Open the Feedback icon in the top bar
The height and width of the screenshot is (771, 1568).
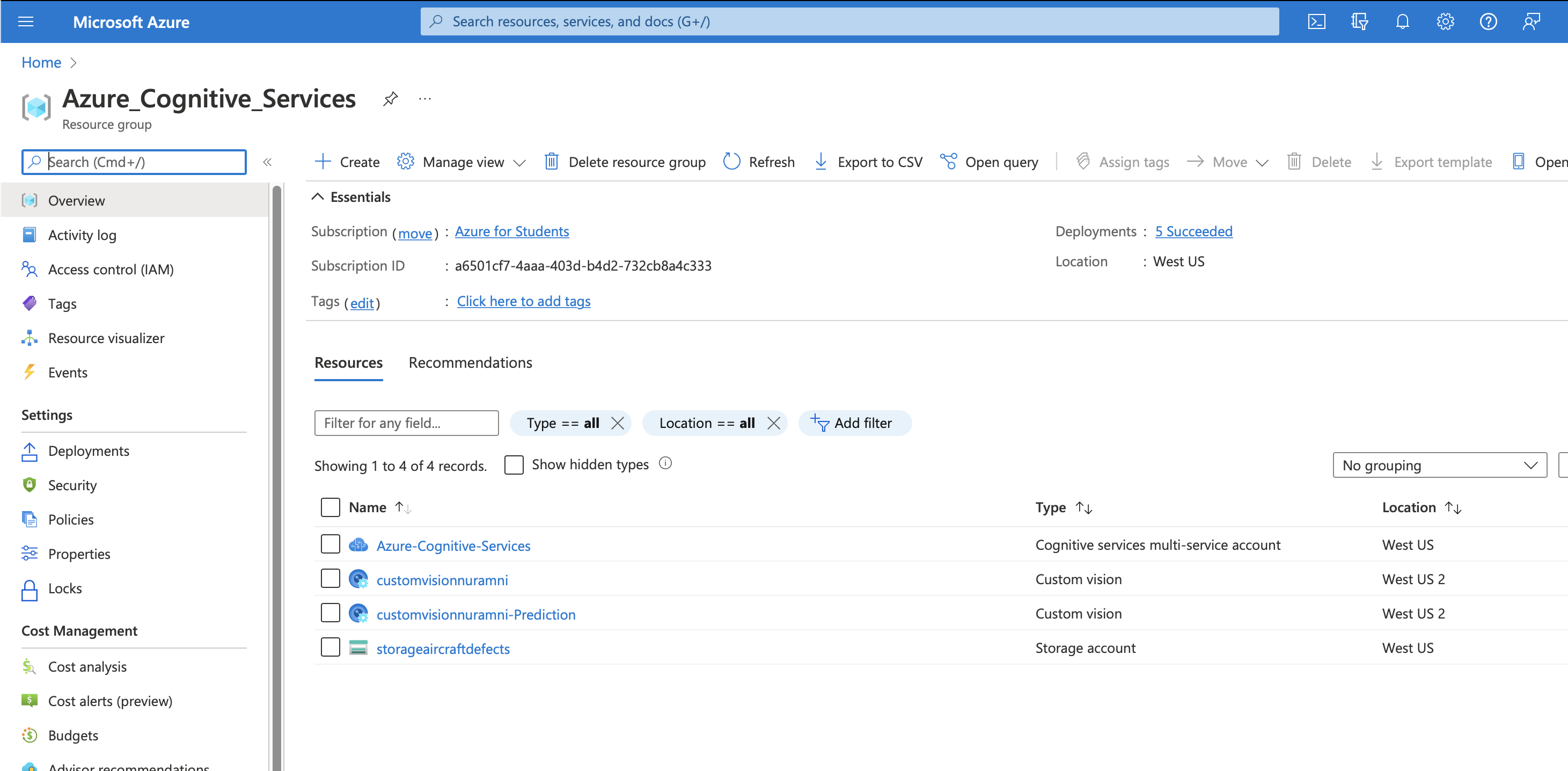pos(1532,22)
